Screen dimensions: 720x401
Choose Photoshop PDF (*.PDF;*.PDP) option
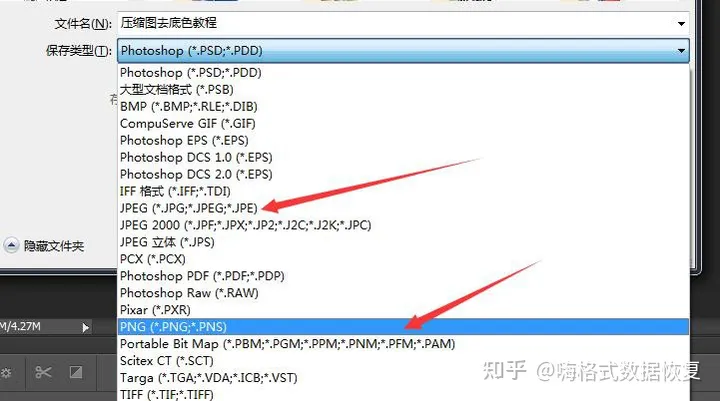click(403, 276)
